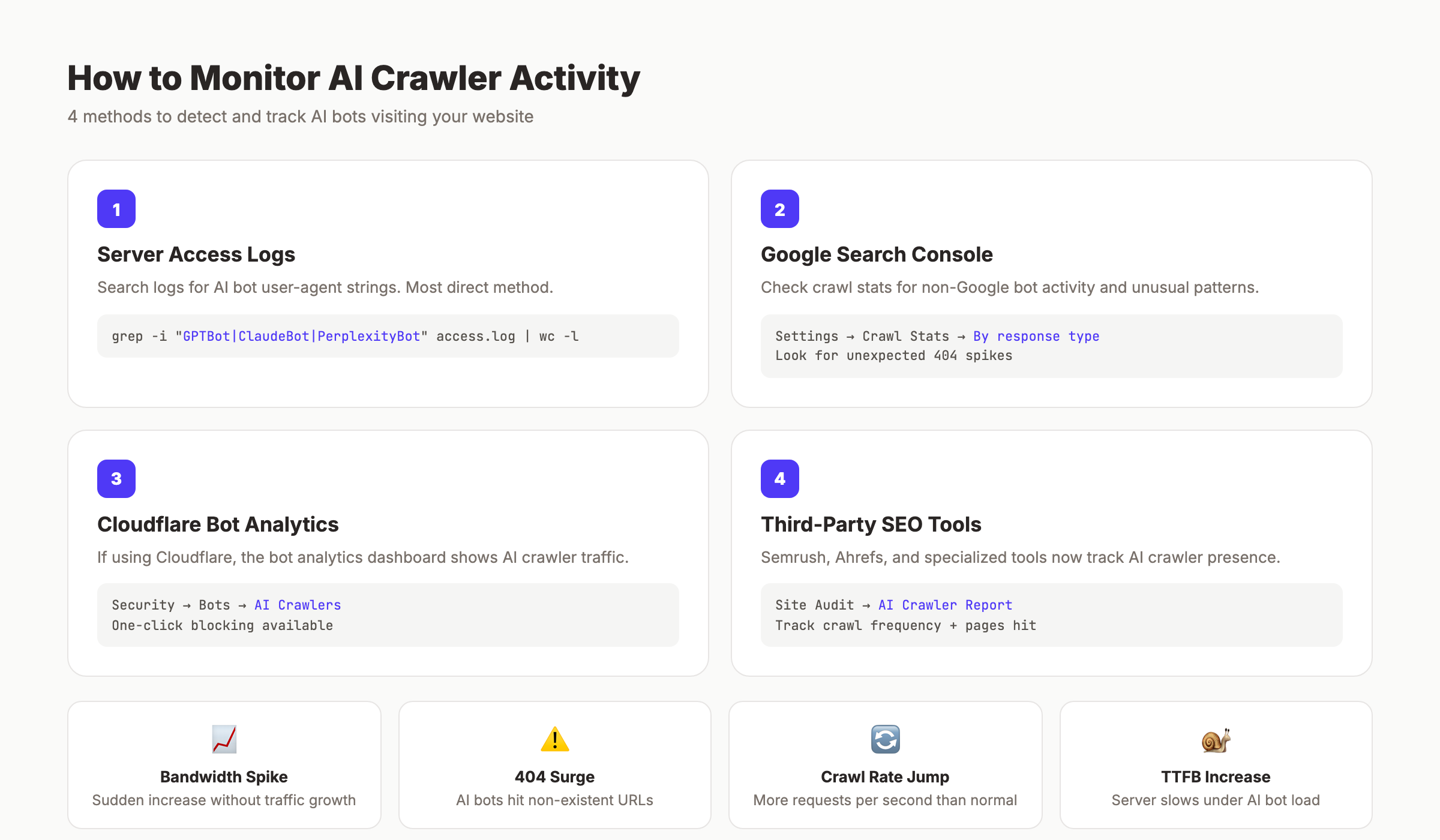Click the snail icon above TTFB Increase

click(x=1215, y=739)
